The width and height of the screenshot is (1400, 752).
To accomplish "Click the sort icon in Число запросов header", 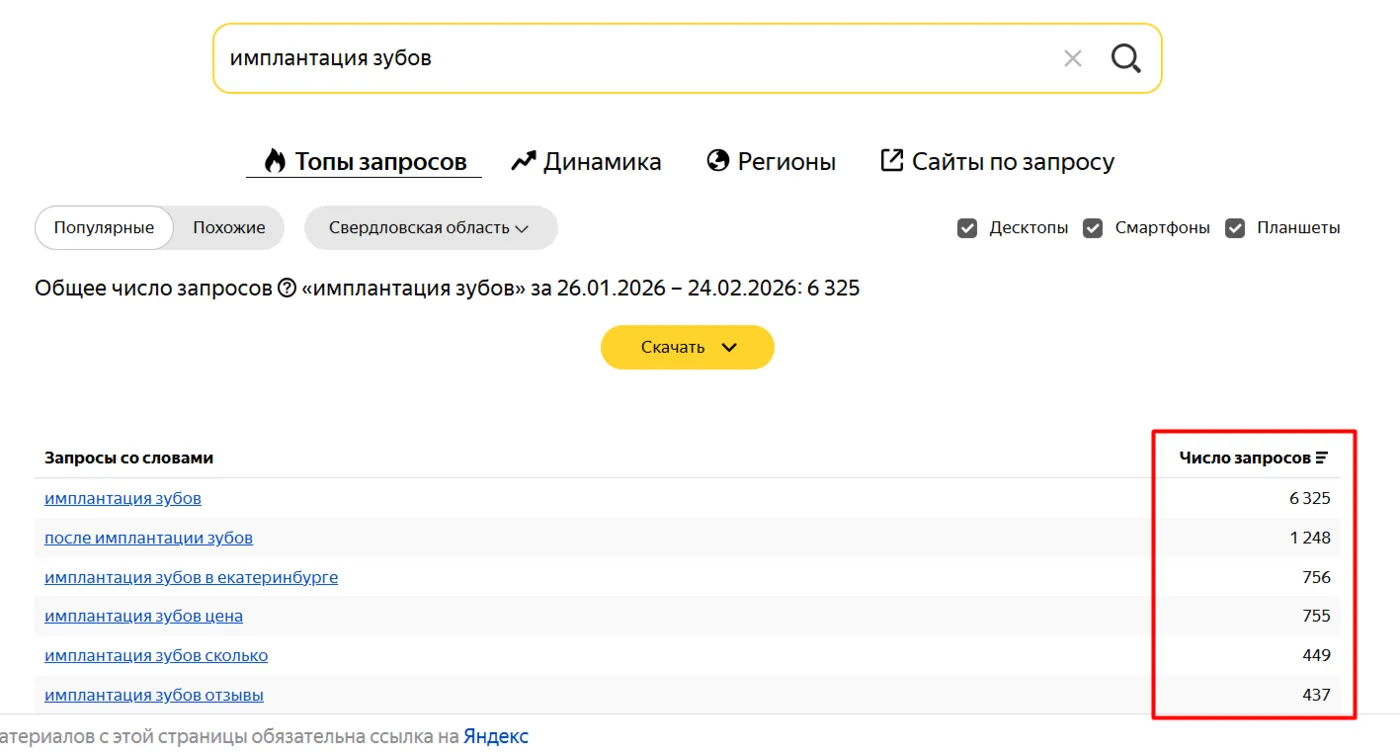I will [1322, 456].
